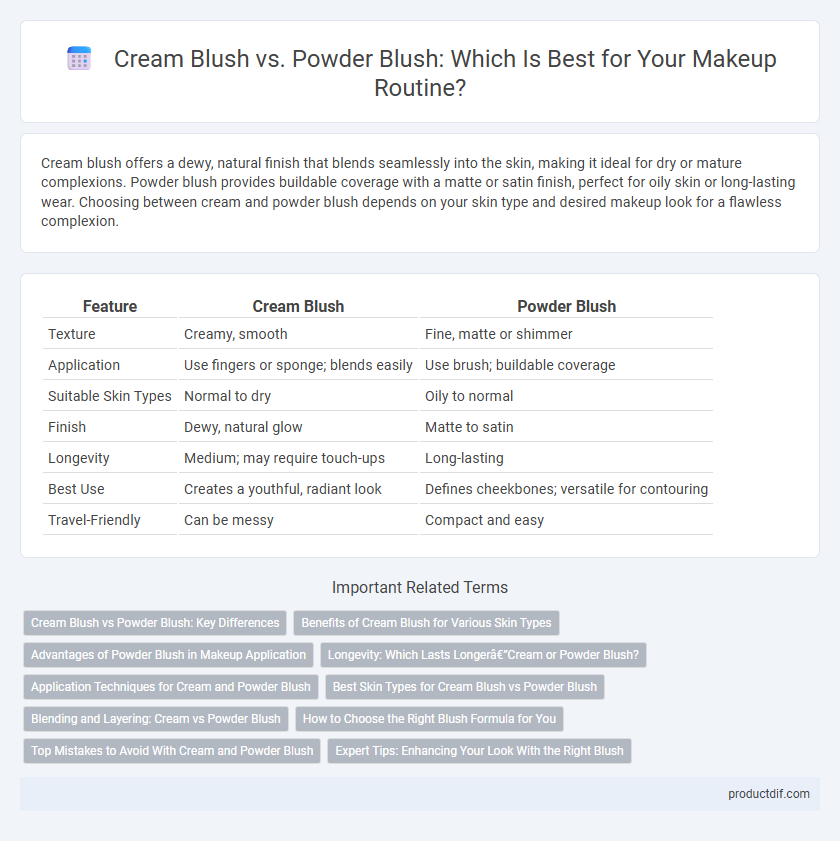The width and height of the screenshot is (840, 841).
Task: Click the 'Travel-Friendly' row label
Action: 94,520
